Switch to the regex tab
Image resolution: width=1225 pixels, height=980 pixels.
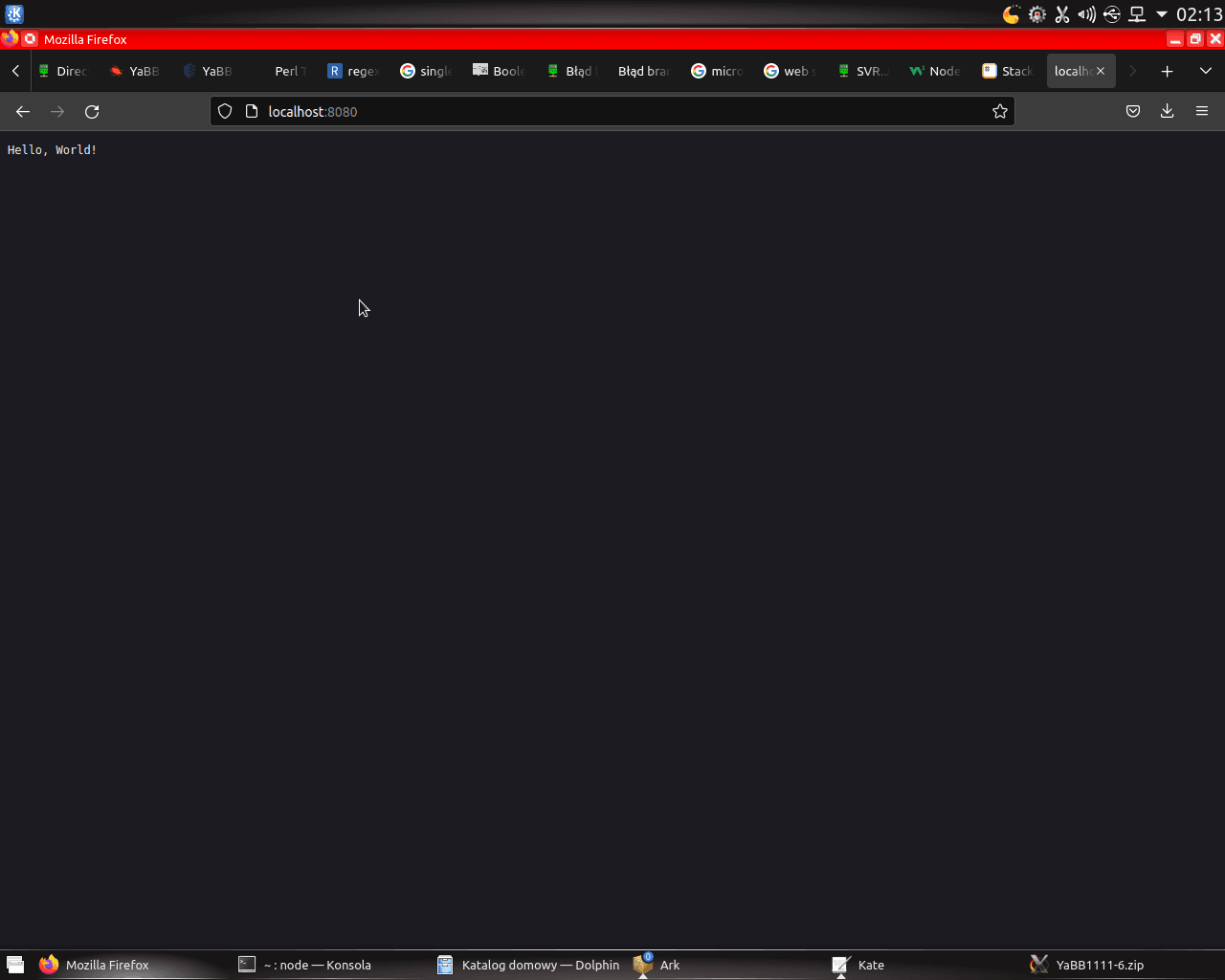[x=355, y=71]
